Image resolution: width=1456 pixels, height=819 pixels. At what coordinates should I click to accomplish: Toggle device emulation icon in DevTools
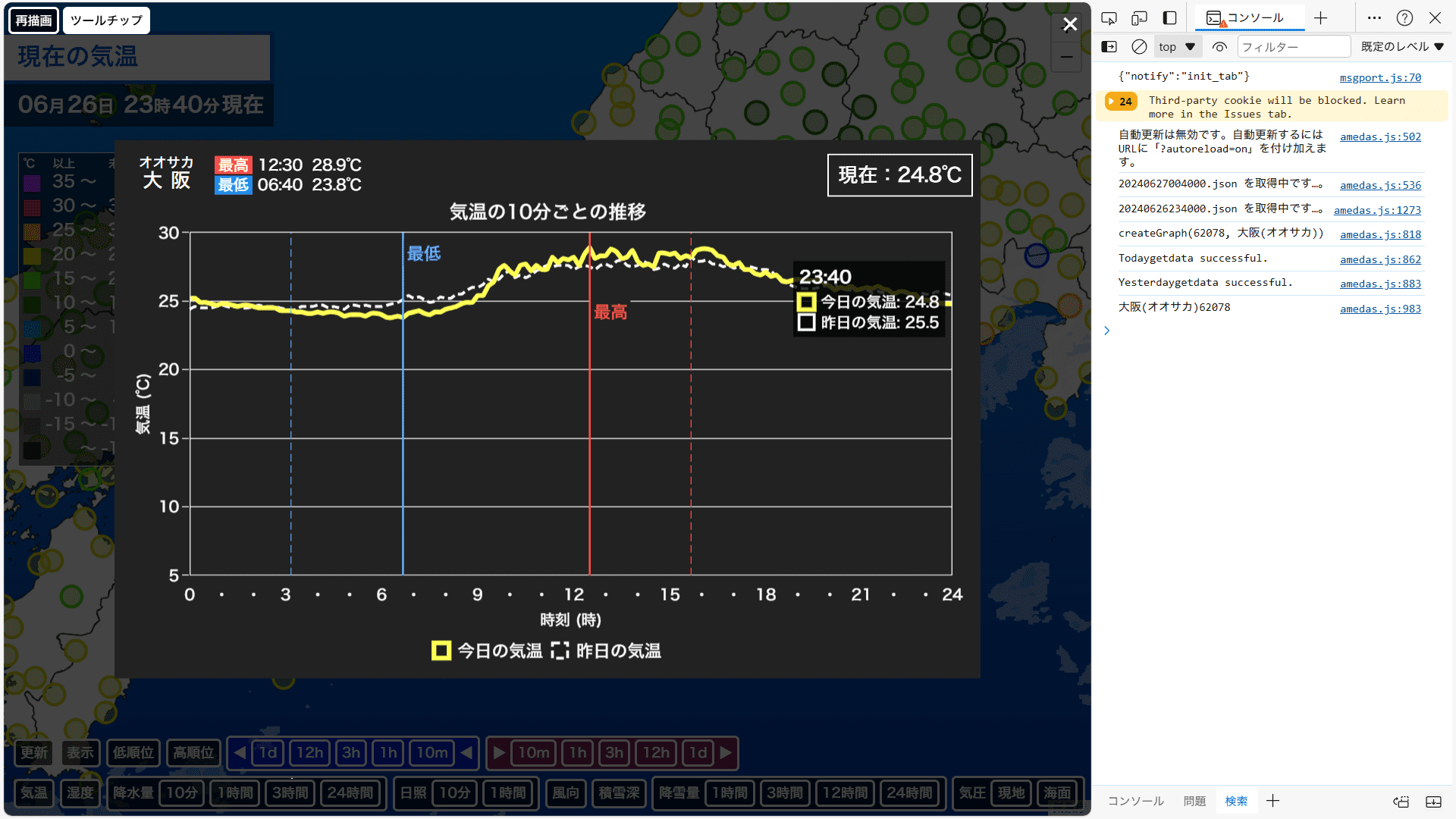(x=1139, y=18)
